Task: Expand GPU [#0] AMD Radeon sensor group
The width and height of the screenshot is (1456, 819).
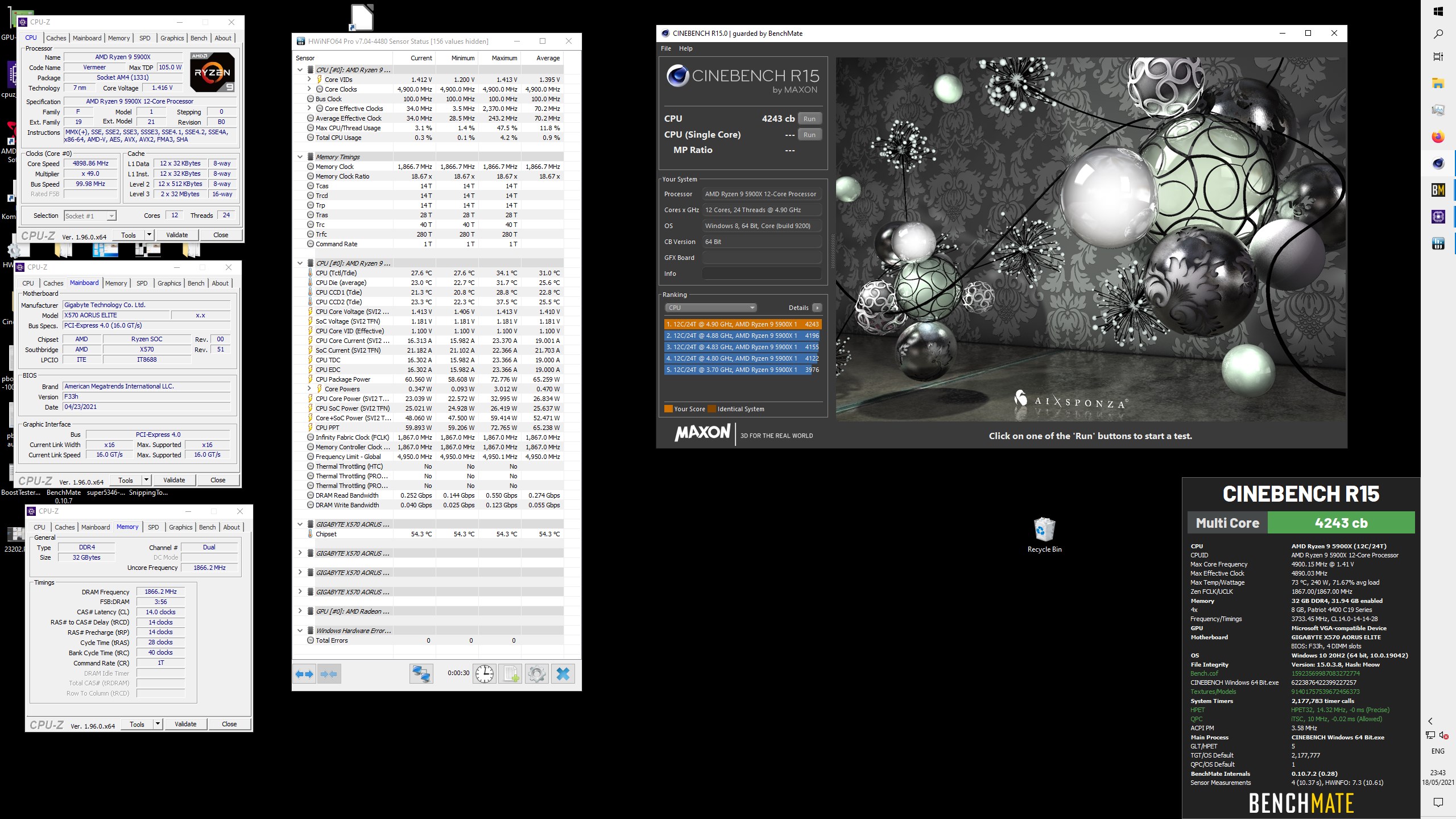Action: point(300,611)
